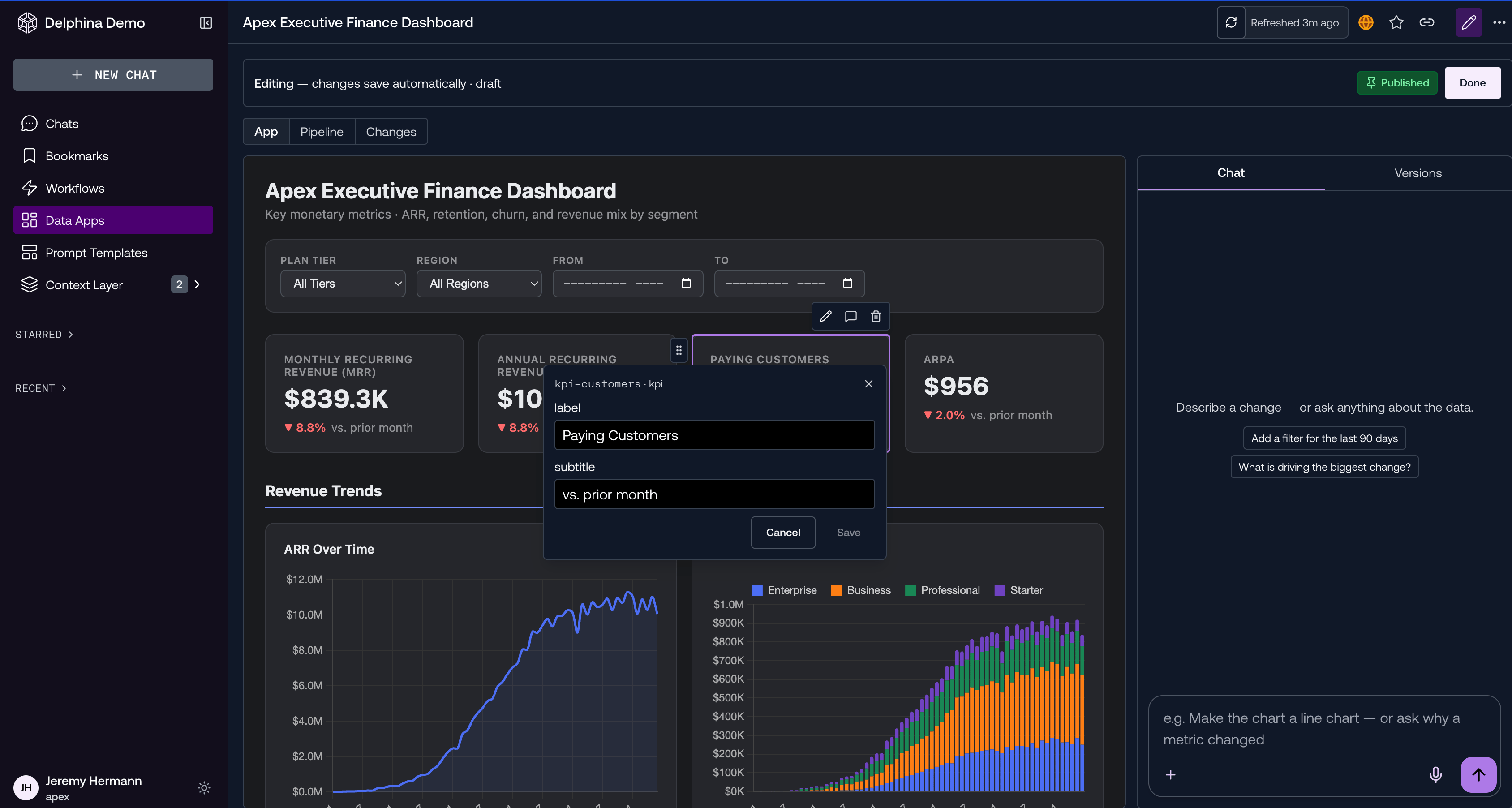Click the 'ARR Over Time' chart title
Viewport: 1512px width, 808px height.
(329, 549)
